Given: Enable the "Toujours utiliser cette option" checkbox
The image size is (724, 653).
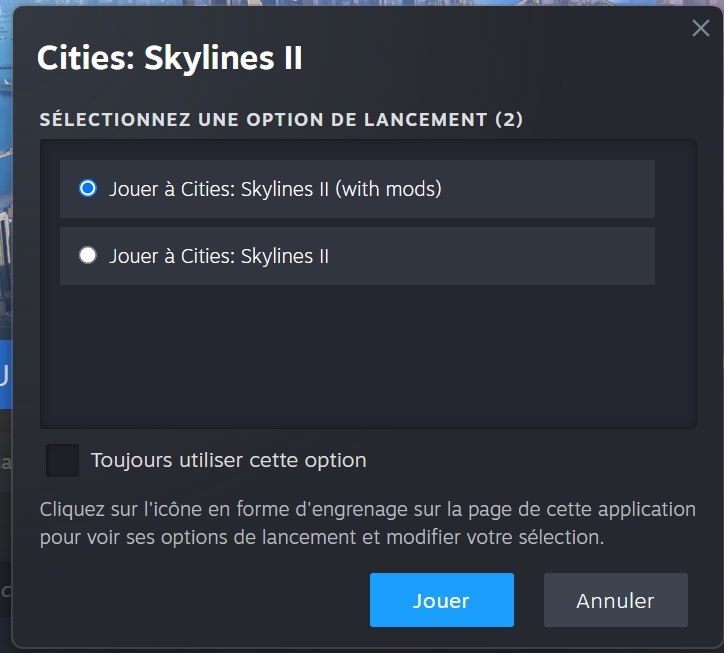Looking at the screenshot, I should click(62, 460).
